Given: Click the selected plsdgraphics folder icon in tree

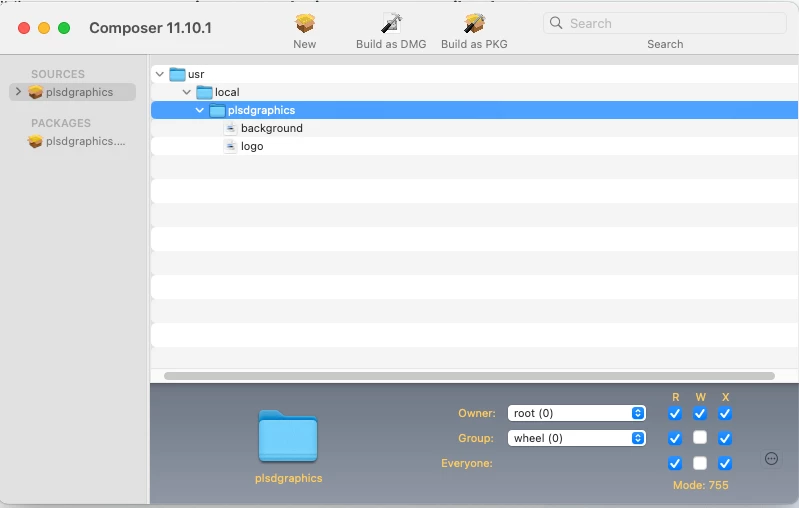Looking at the screenshot, I should coord(218,110).
